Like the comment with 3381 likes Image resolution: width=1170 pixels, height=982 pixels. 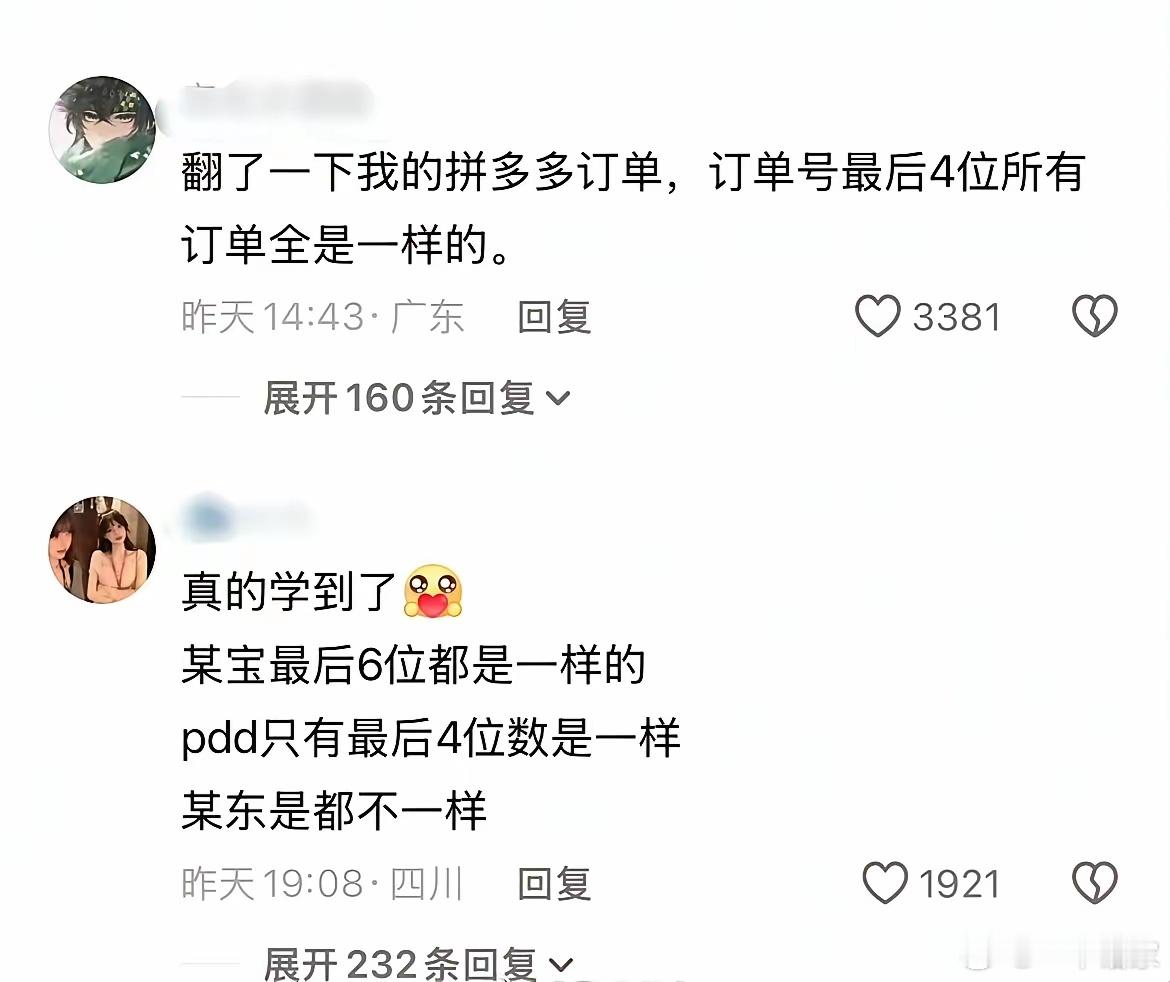tap(878, 316)
